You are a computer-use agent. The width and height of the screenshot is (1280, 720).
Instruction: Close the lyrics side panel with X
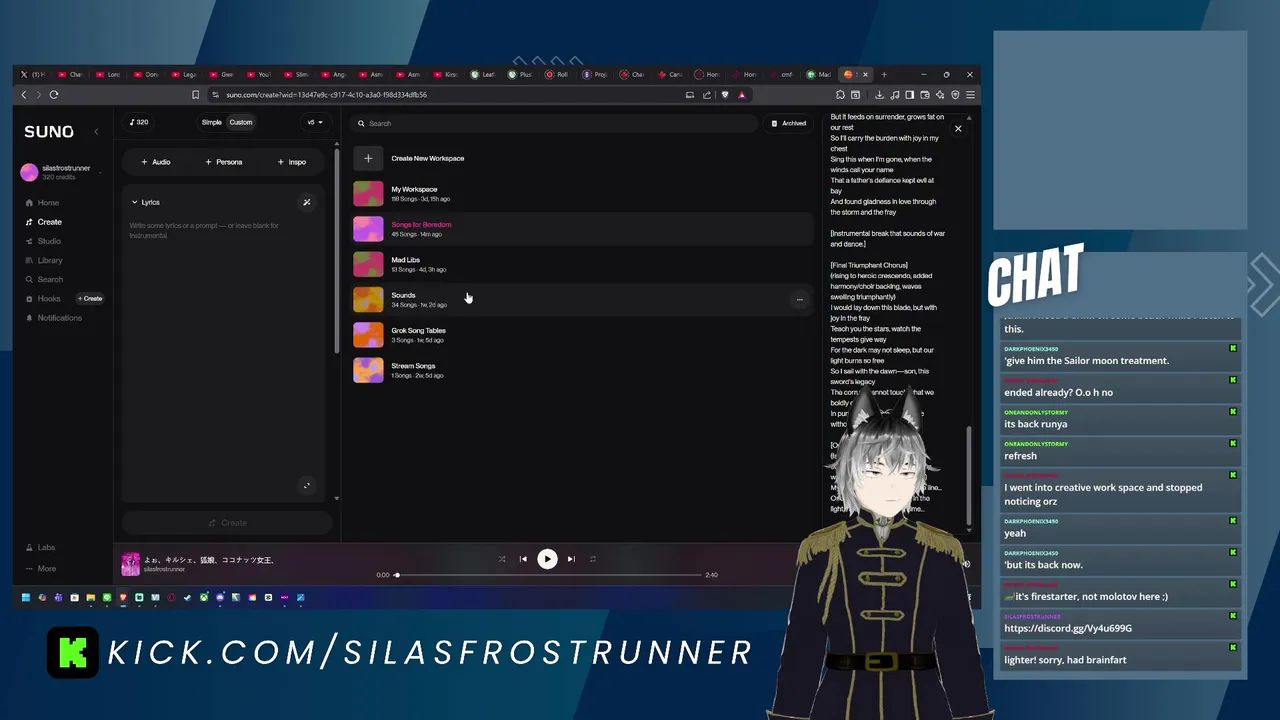(x=958, y=128)
